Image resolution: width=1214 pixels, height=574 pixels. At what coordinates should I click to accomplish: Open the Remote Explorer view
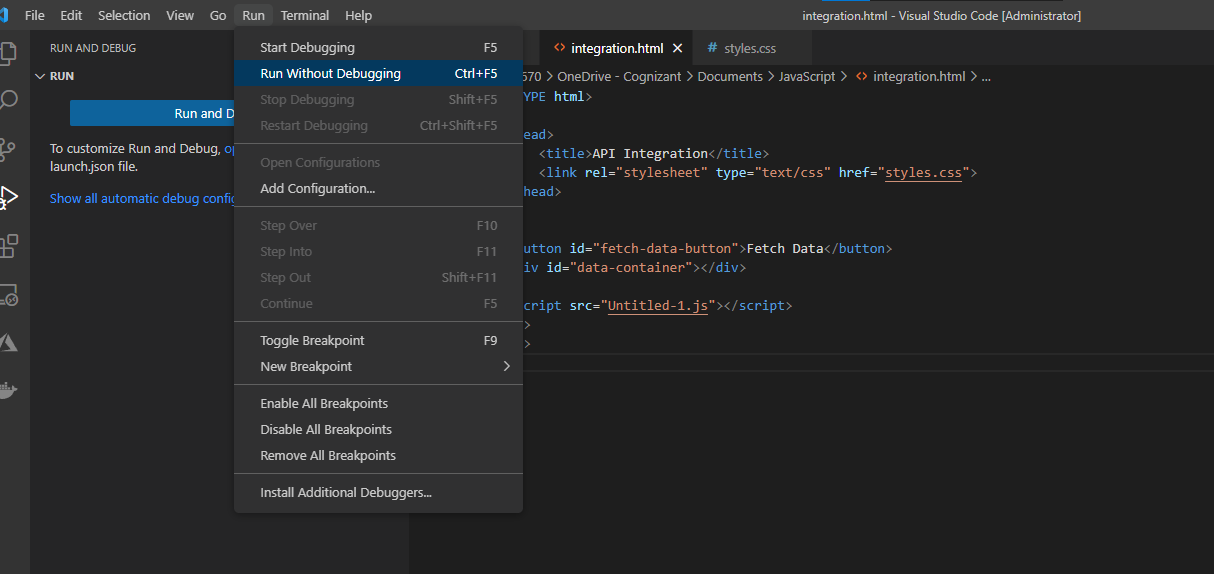coord(8,294)
